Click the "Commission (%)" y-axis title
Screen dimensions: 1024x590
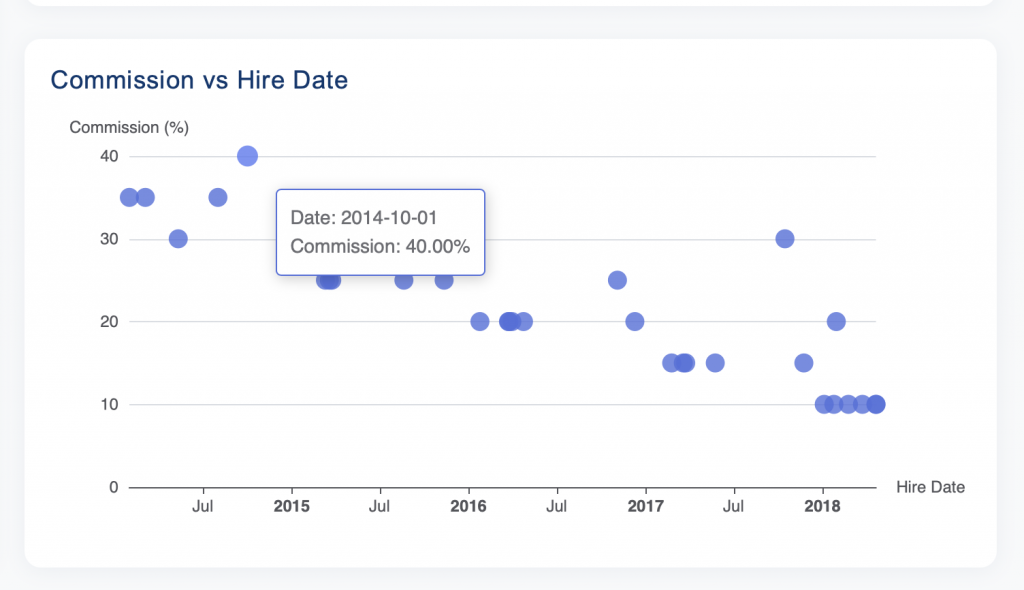click(129, 127)
